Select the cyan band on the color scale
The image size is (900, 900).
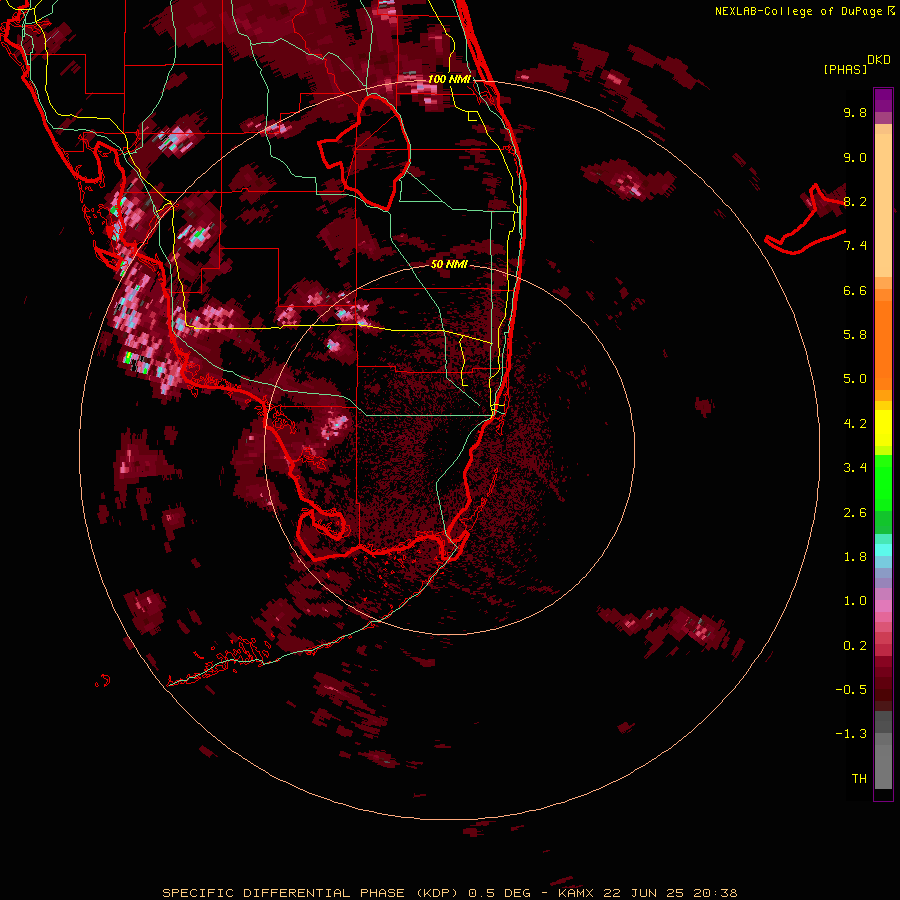pos(883,550)
